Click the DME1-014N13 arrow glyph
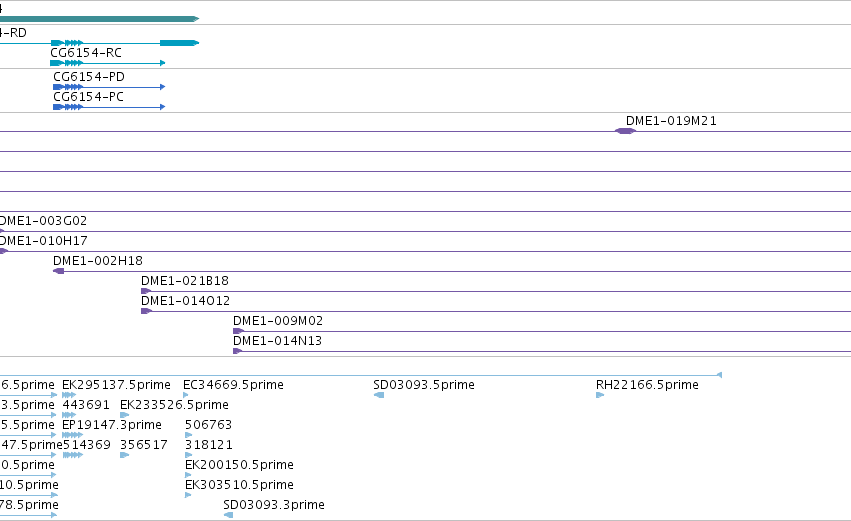Viewport: 851px width, 521px height. coord(237,351)
